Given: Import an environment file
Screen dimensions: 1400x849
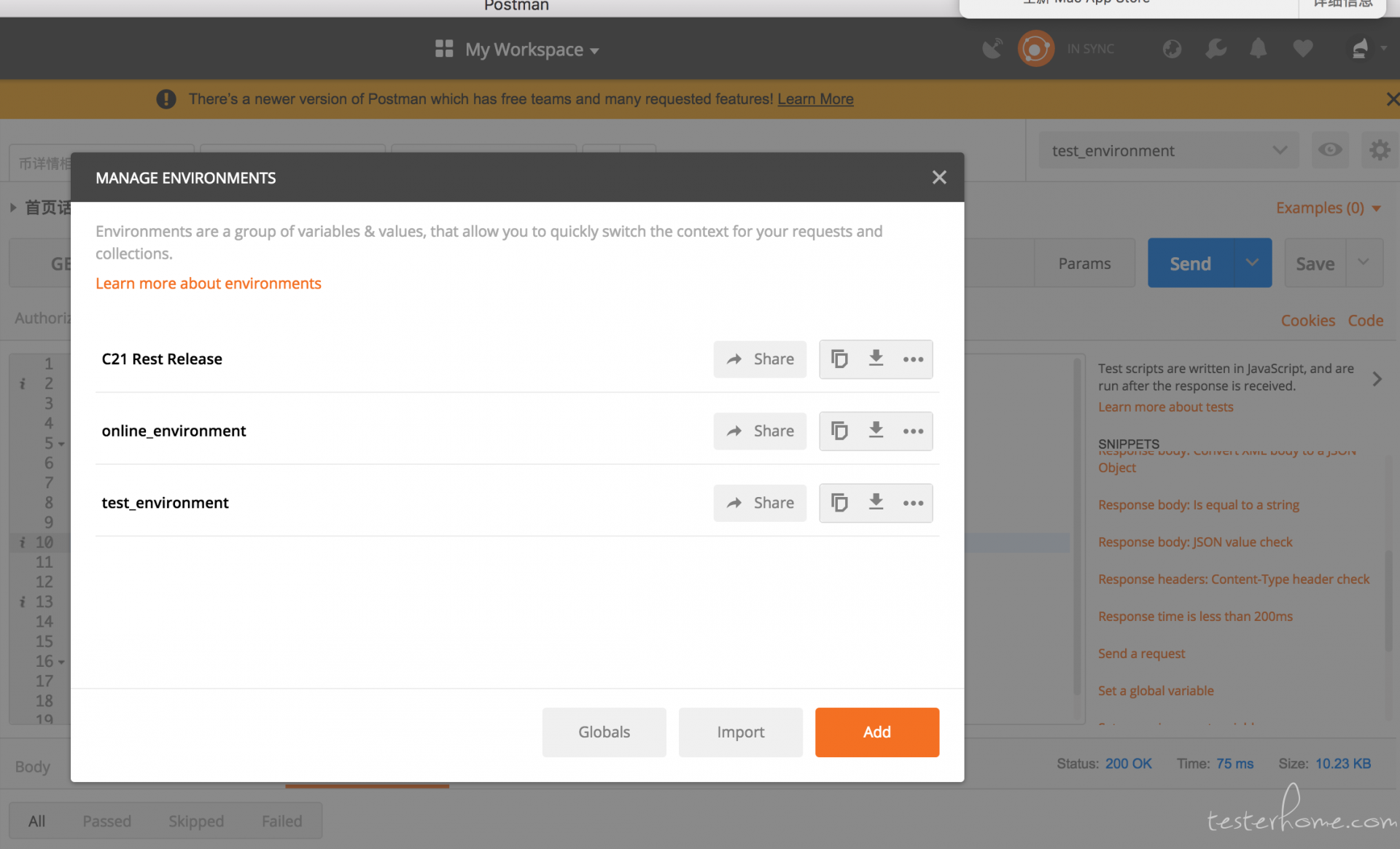Looking at the screenshot, I should click(740, 732).
